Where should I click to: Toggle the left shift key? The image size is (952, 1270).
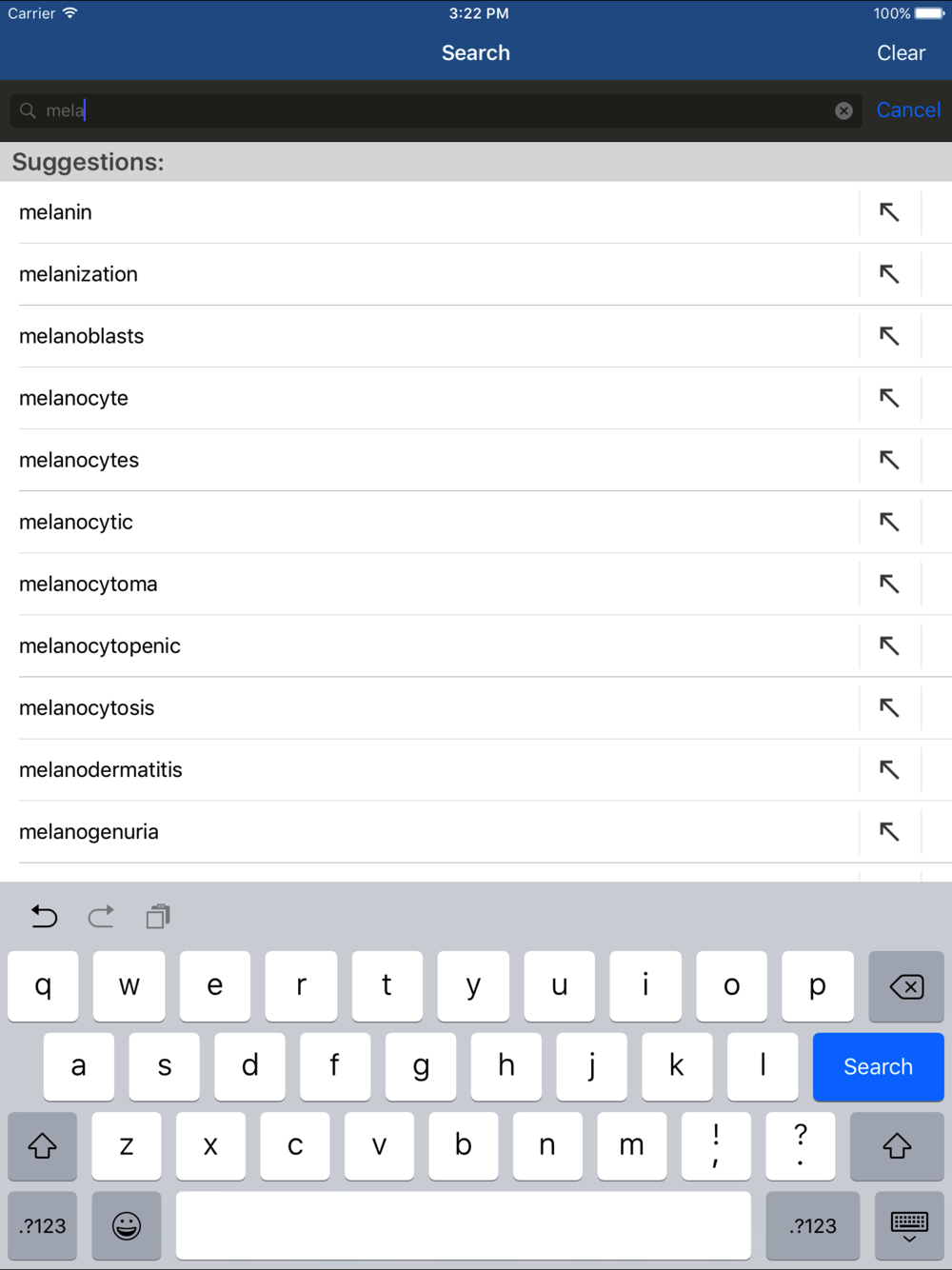tap(42, 1146)
